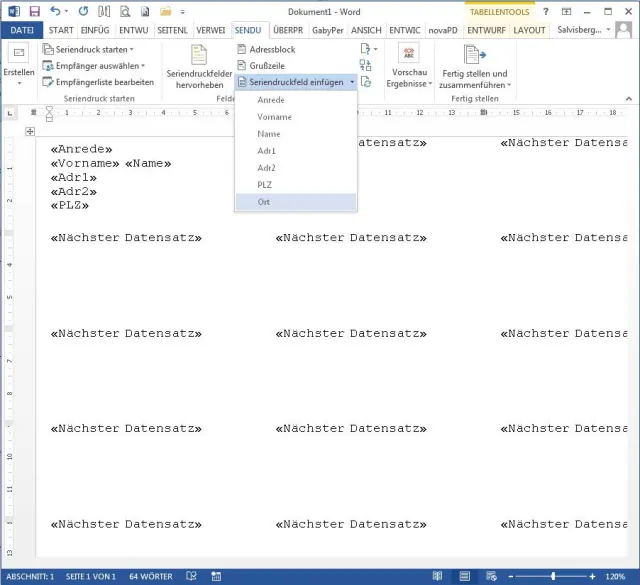Screen dimensions: 640x585
Task: Click the Undo arrow icon
Action: (55, 11)
